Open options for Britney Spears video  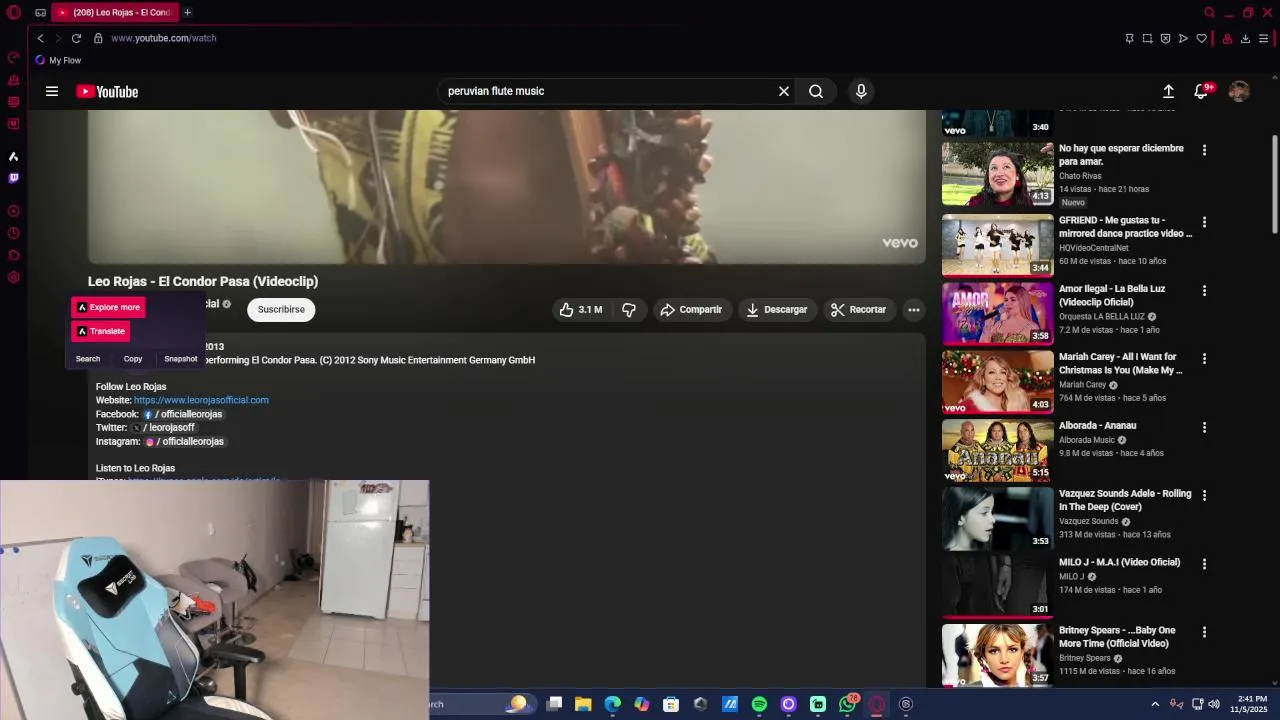point(1204,632)
